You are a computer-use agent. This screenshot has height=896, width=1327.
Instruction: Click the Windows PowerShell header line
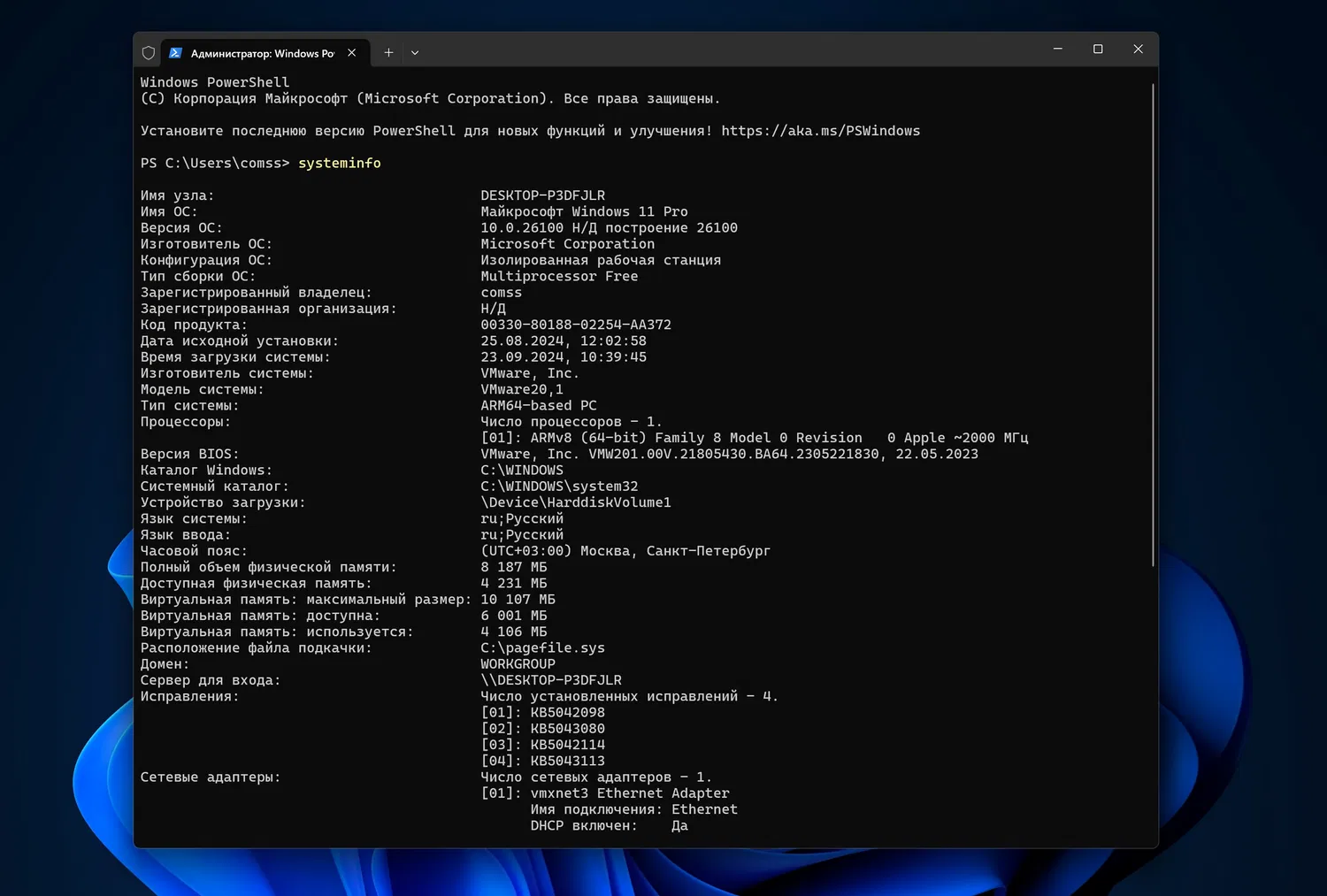tap(215, 82)
